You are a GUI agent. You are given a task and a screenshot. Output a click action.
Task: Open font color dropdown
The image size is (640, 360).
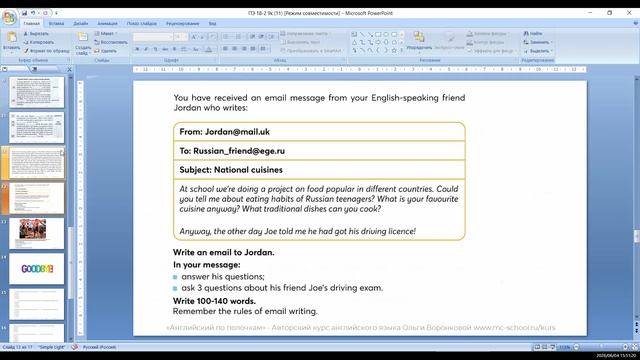tap(215, 49)
